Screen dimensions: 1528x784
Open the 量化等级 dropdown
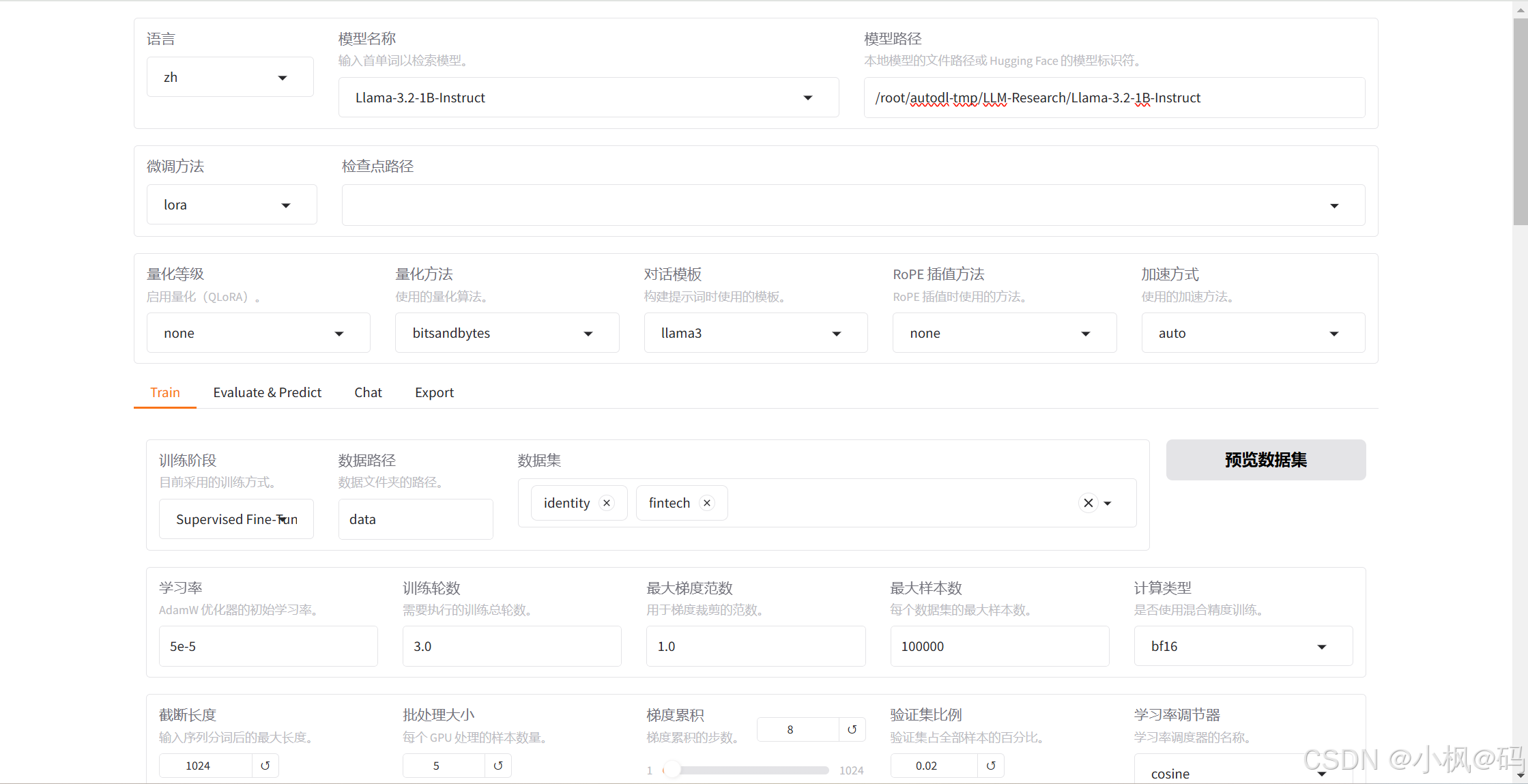[259, 333]
